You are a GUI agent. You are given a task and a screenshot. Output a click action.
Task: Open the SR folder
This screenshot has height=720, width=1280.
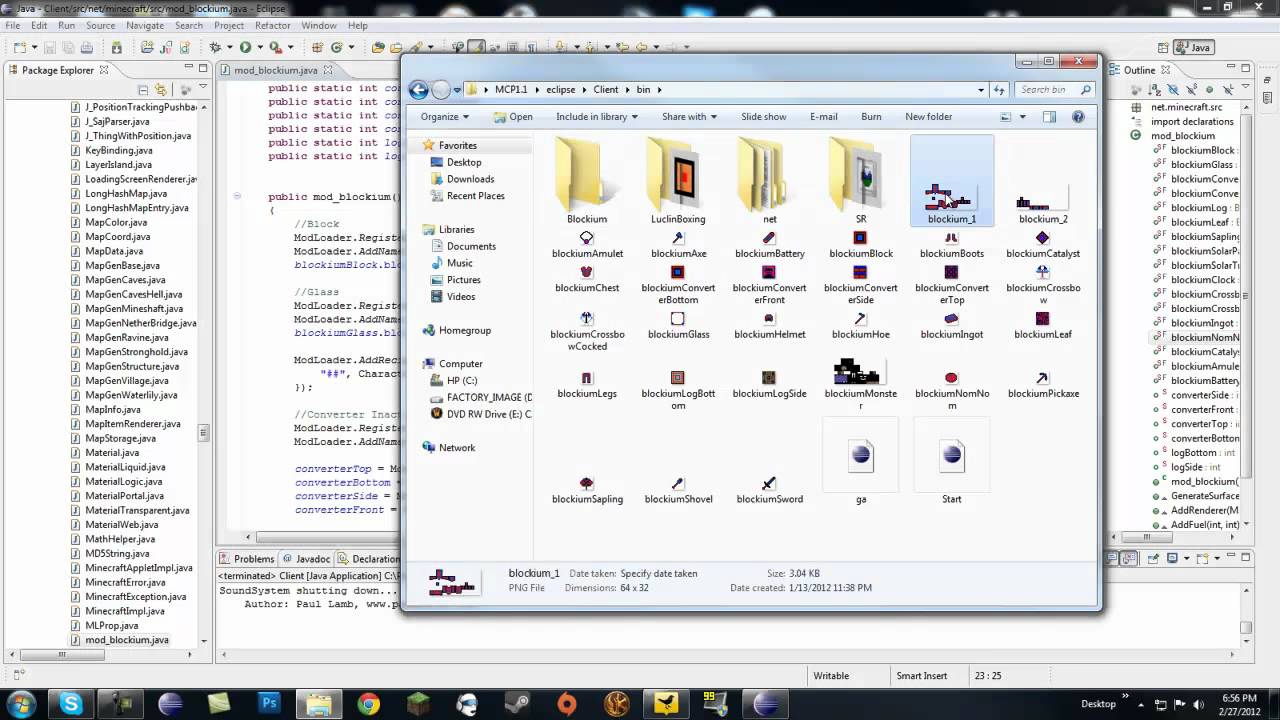(x=861, y=183)
